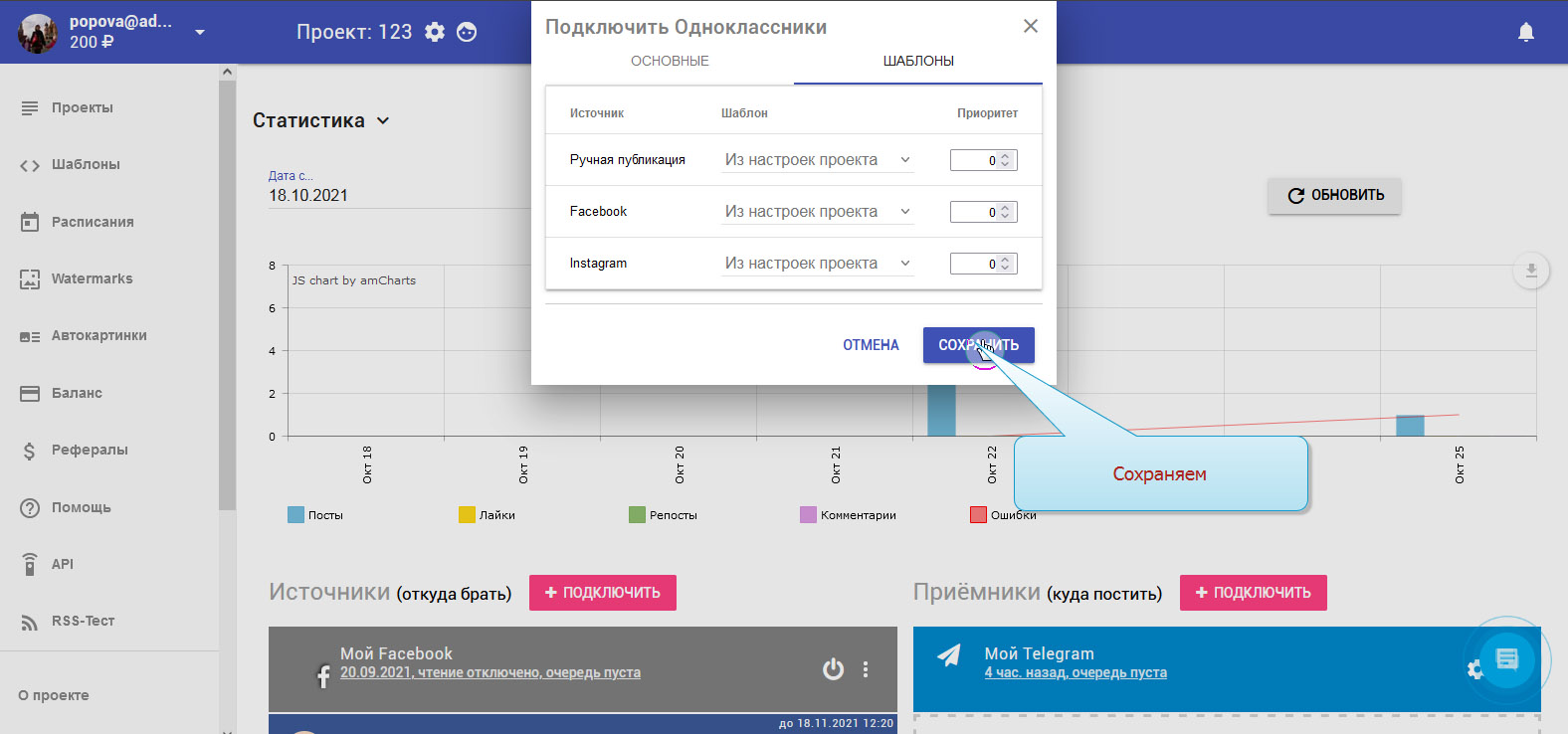Image resolution: width=1568 pixels, height=734 pixels.
Task: Switch to the Основные tab
Action: pyautogui.click(x=670, y=61)
